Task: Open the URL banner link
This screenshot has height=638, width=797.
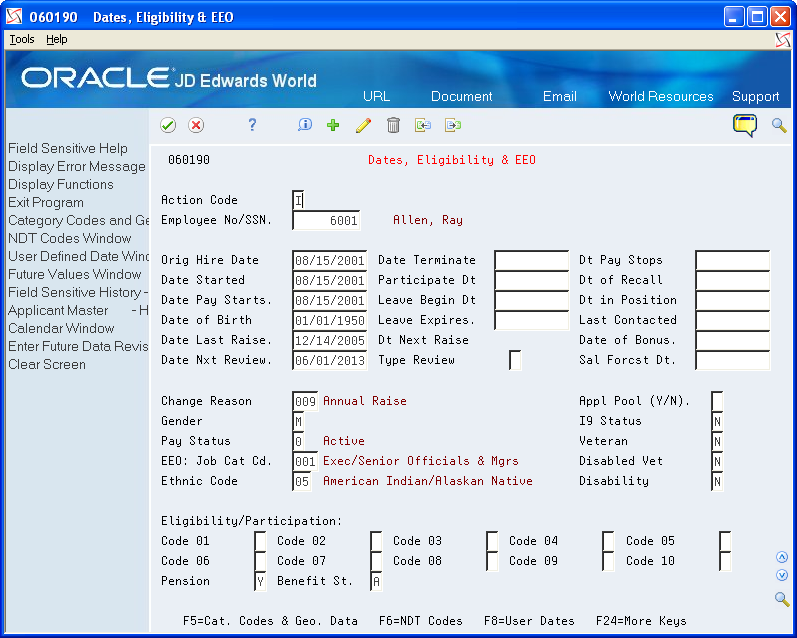Action: click(377, 96)
